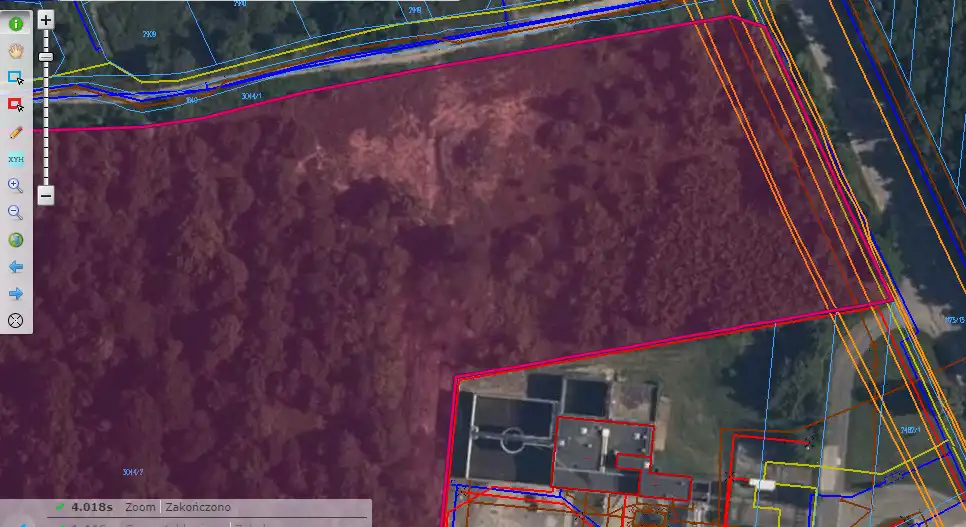
Task: Choose the blue rectangle selection tool
Action: (16, 78)
